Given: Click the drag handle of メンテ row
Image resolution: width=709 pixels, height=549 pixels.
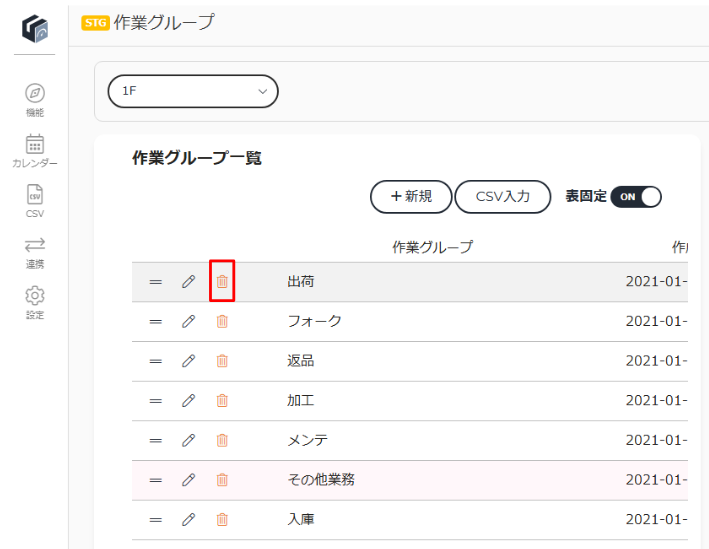Looking at the screenshot, I should pos(156,440).
